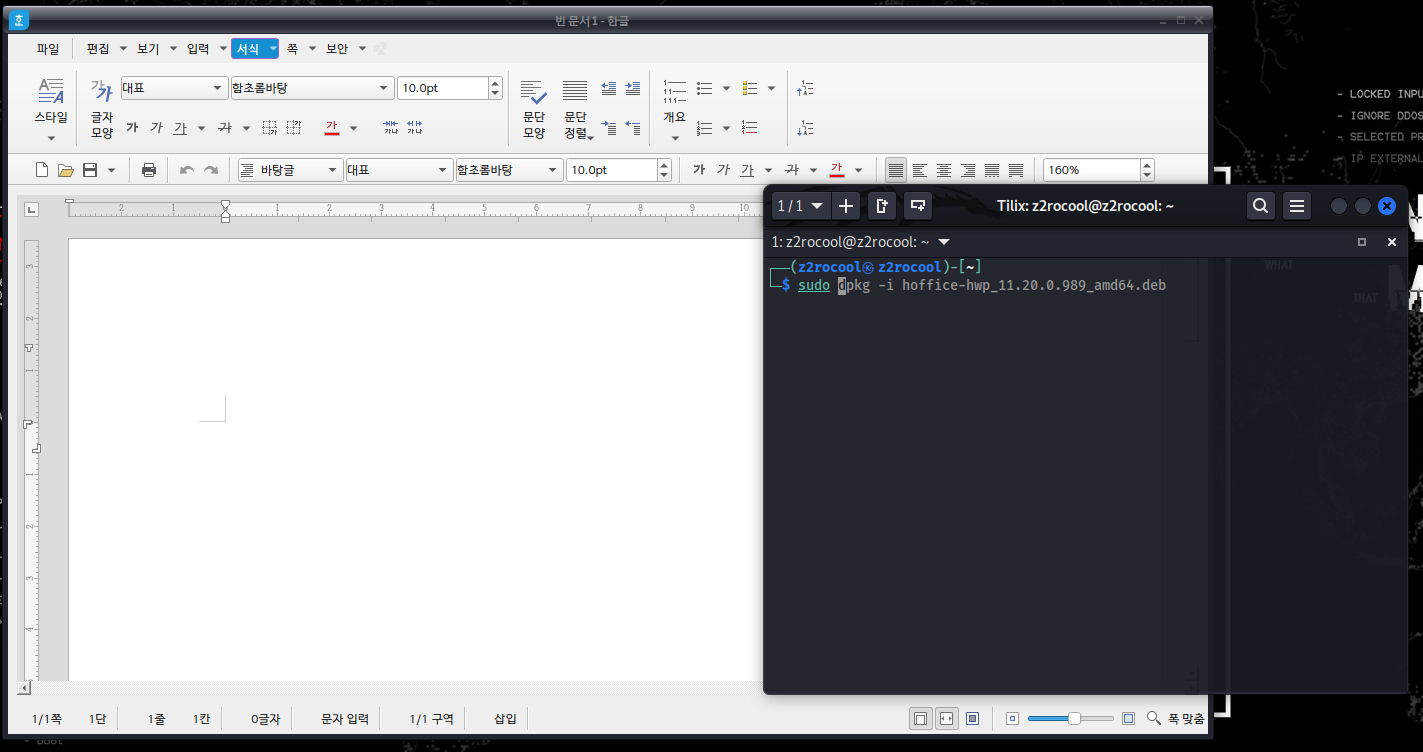This screenshot has height=752, width=1423.
Task: Toggle bold in lower toolbar
Action: click(x=699, y=170)
